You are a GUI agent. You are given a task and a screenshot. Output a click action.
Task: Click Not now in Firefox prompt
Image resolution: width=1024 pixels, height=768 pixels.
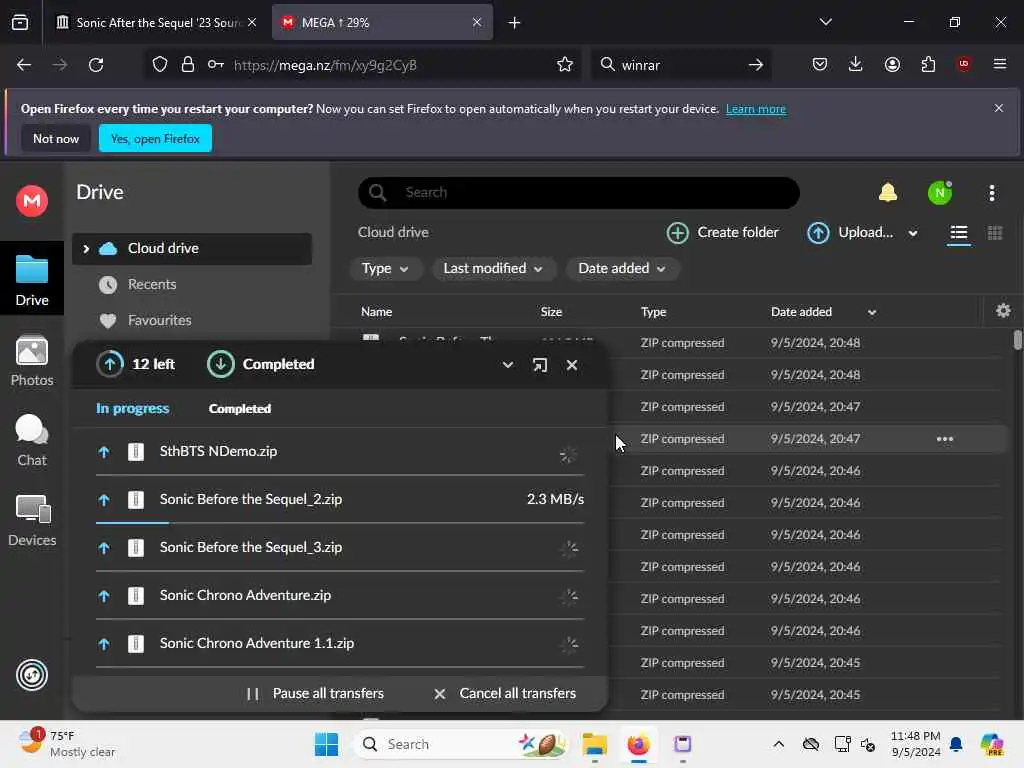(x=56, y=139)
